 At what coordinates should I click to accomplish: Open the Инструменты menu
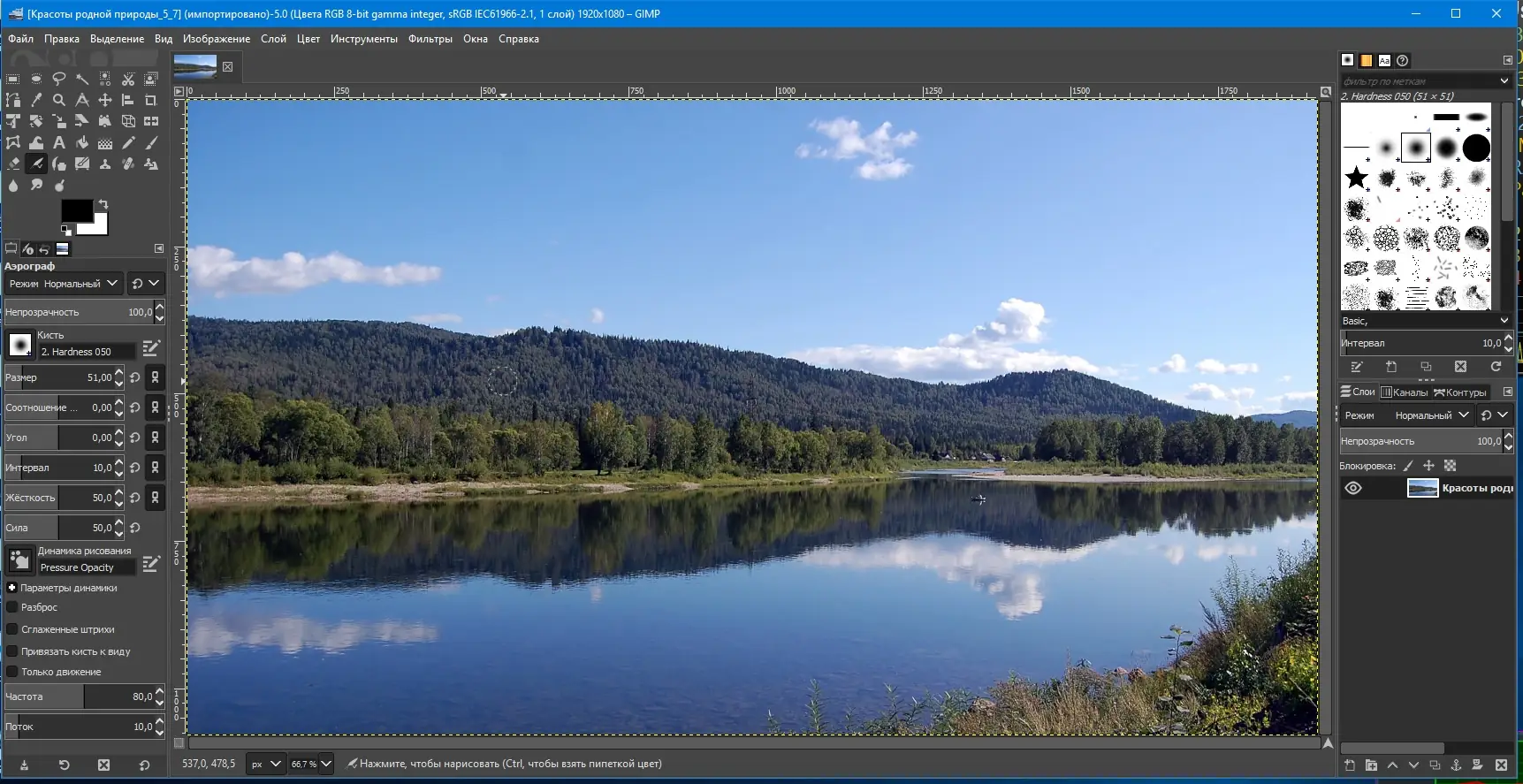364,39
